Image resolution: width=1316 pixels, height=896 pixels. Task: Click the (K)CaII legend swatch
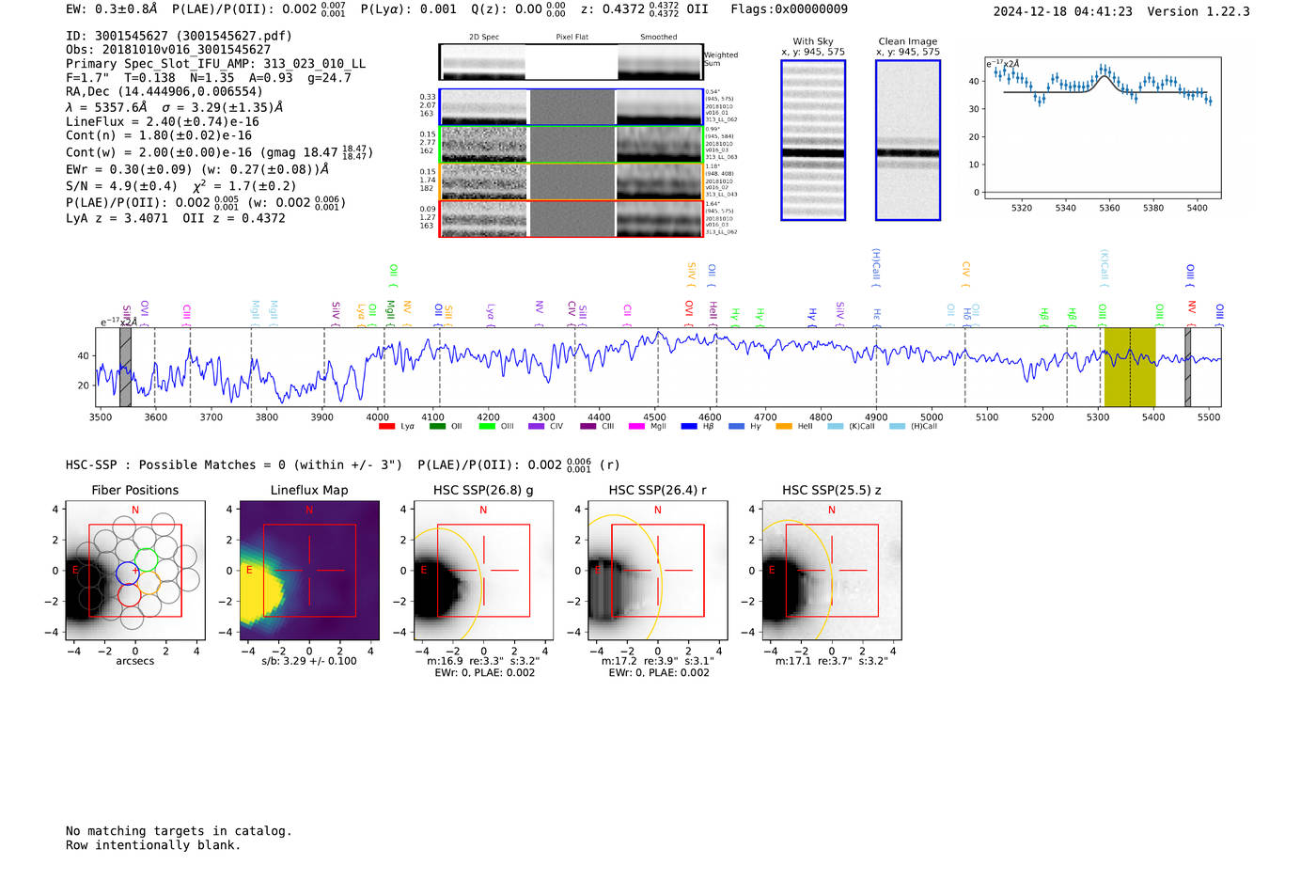835,427
